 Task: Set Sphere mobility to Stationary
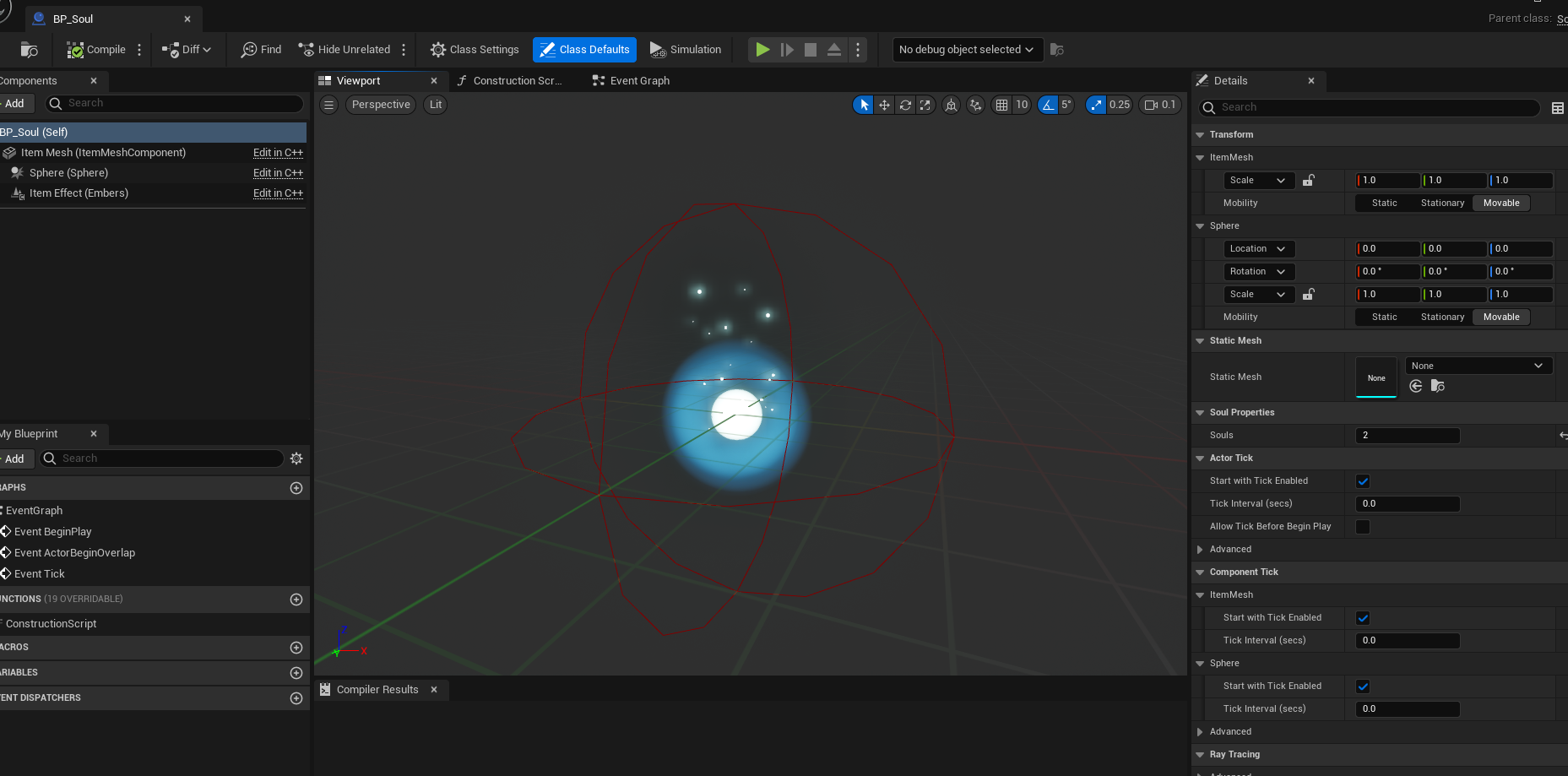coord(1442,317)
